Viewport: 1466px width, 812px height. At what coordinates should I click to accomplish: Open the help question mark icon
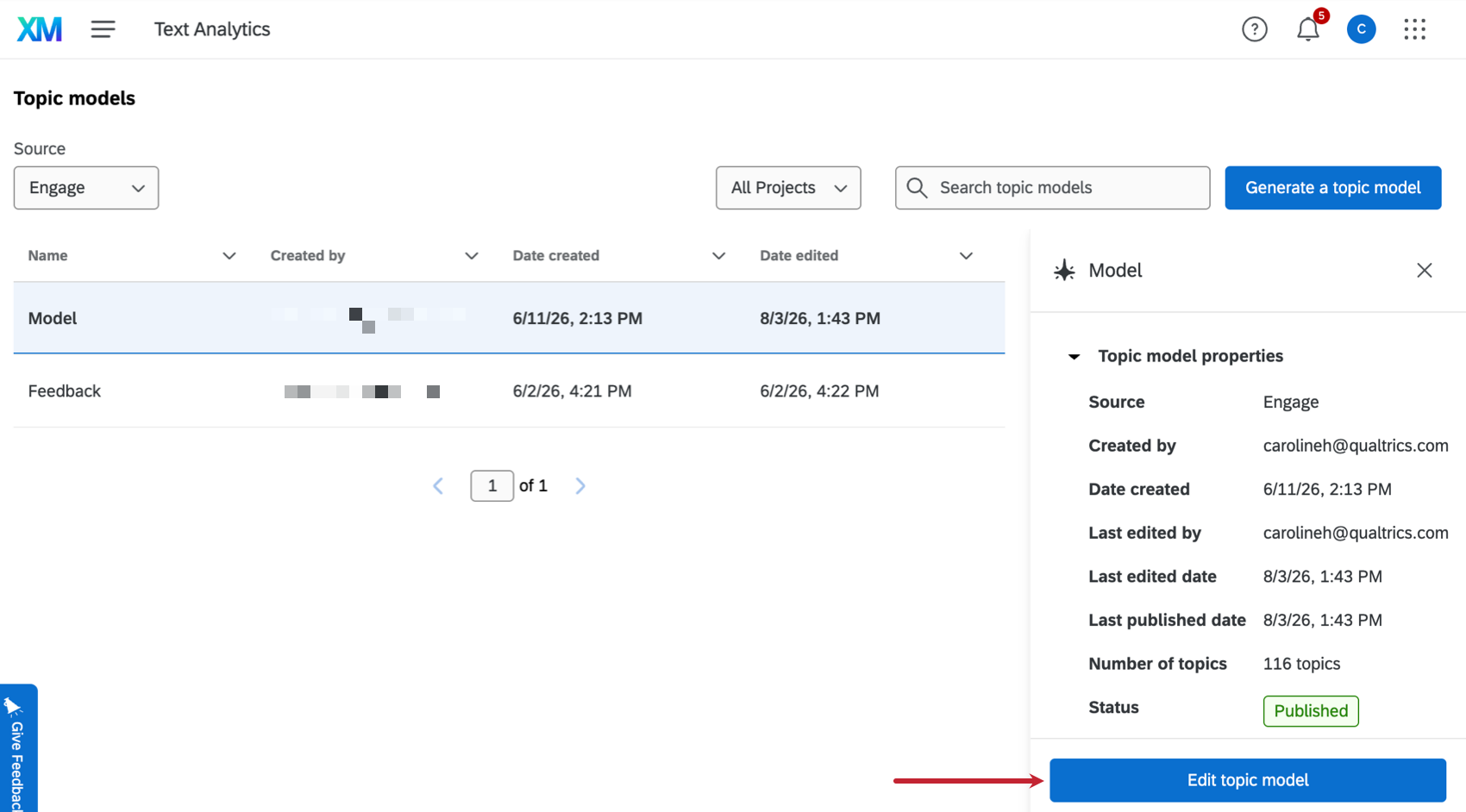[x=1255, y=29]
